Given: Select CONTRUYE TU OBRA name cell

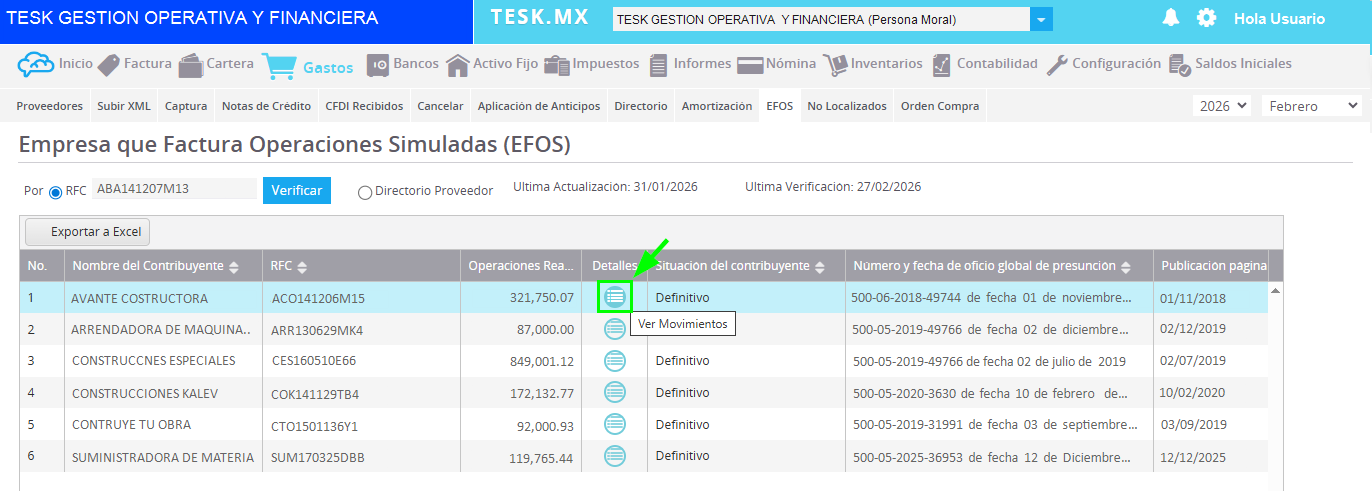Looking at the screenshot, I should point(131,425).
